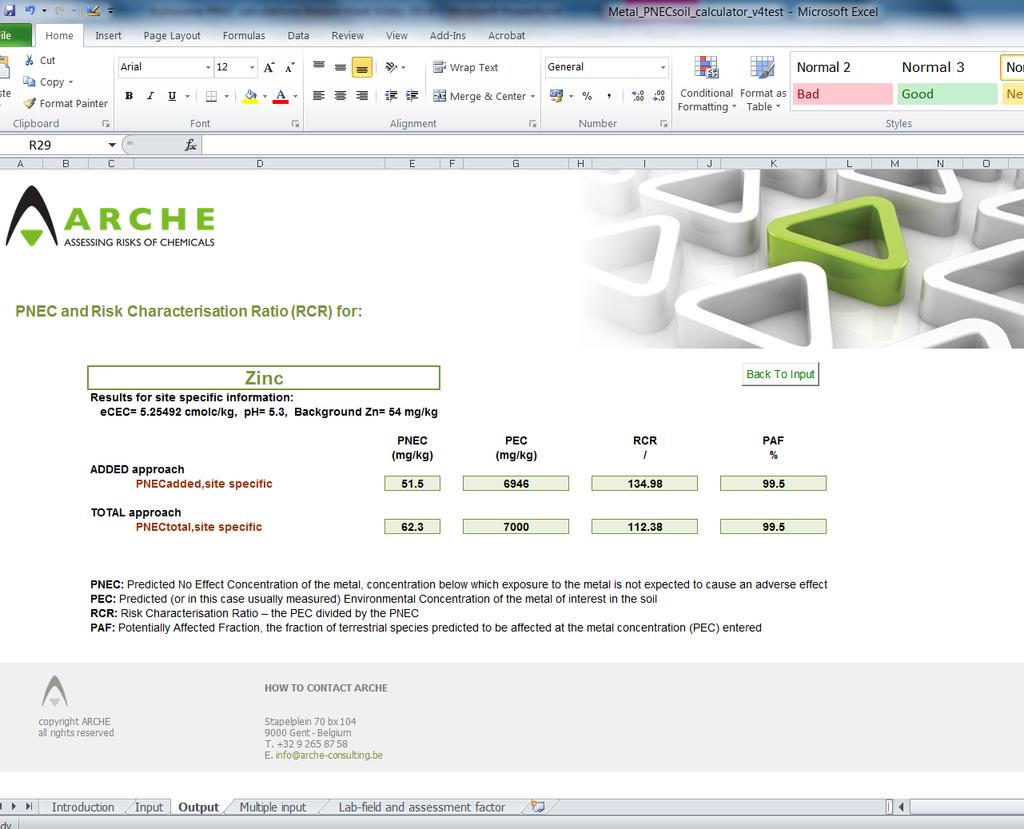The width and height of the screenshot is (1024, 829).
Task: Click the Back To Input button
Action: tap(780, 374)
